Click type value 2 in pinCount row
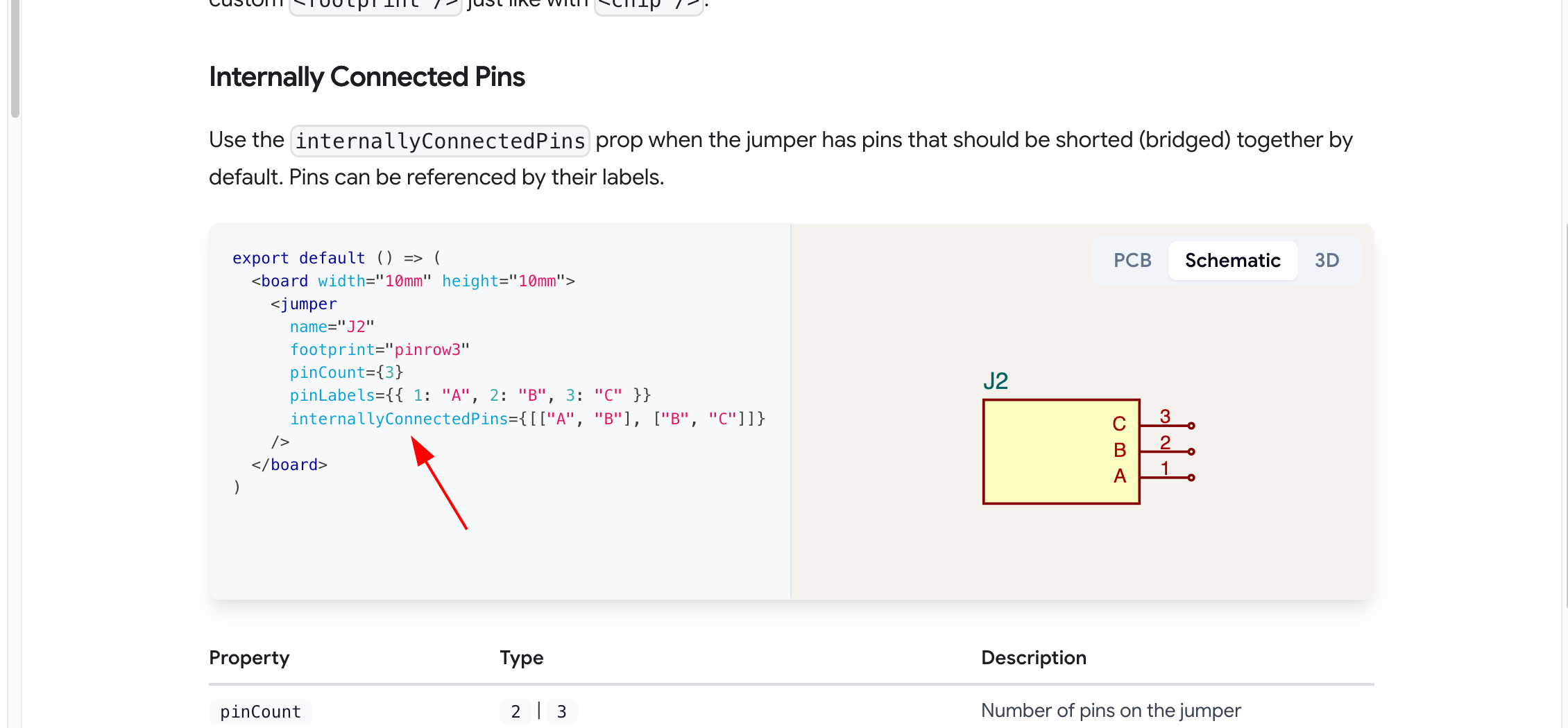The width and height of the screenshot is (1568, 728). tap(515, 711)
